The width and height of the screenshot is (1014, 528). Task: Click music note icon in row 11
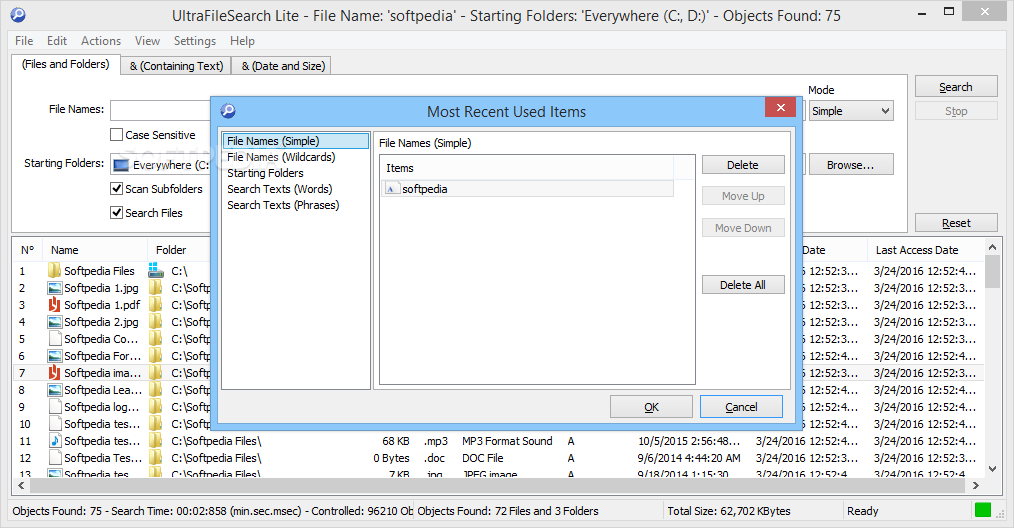point(54,441)
